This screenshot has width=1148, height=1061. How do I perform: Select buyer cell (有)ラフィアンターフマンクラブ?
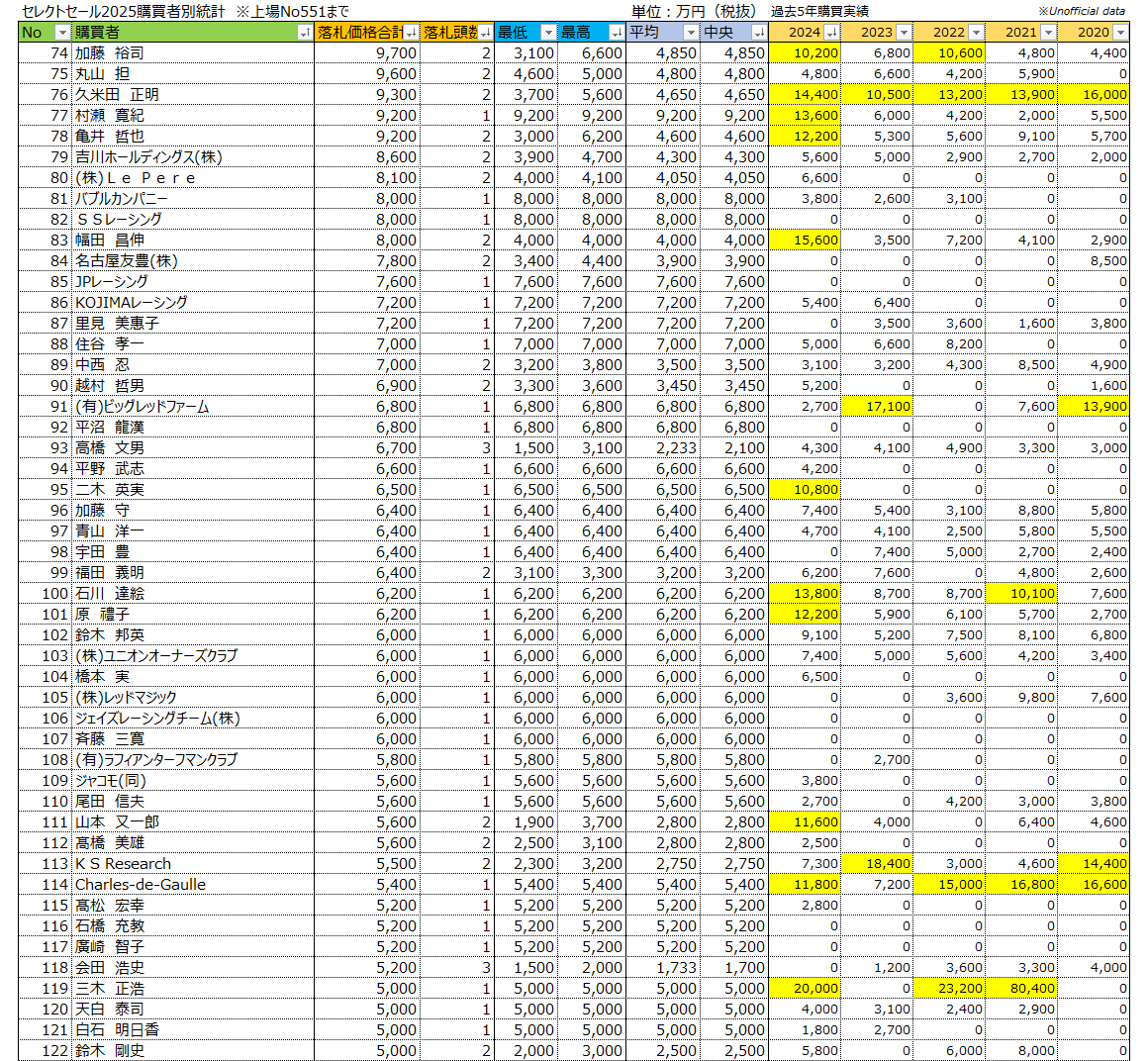(x=193, y=760)
